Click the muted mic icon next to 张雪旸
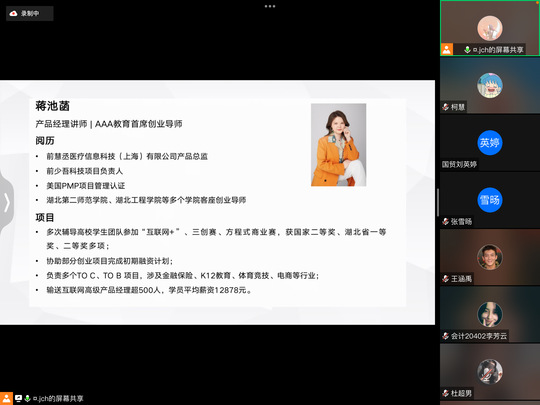The width and height of the screenshot is (540, 405). 446,221
